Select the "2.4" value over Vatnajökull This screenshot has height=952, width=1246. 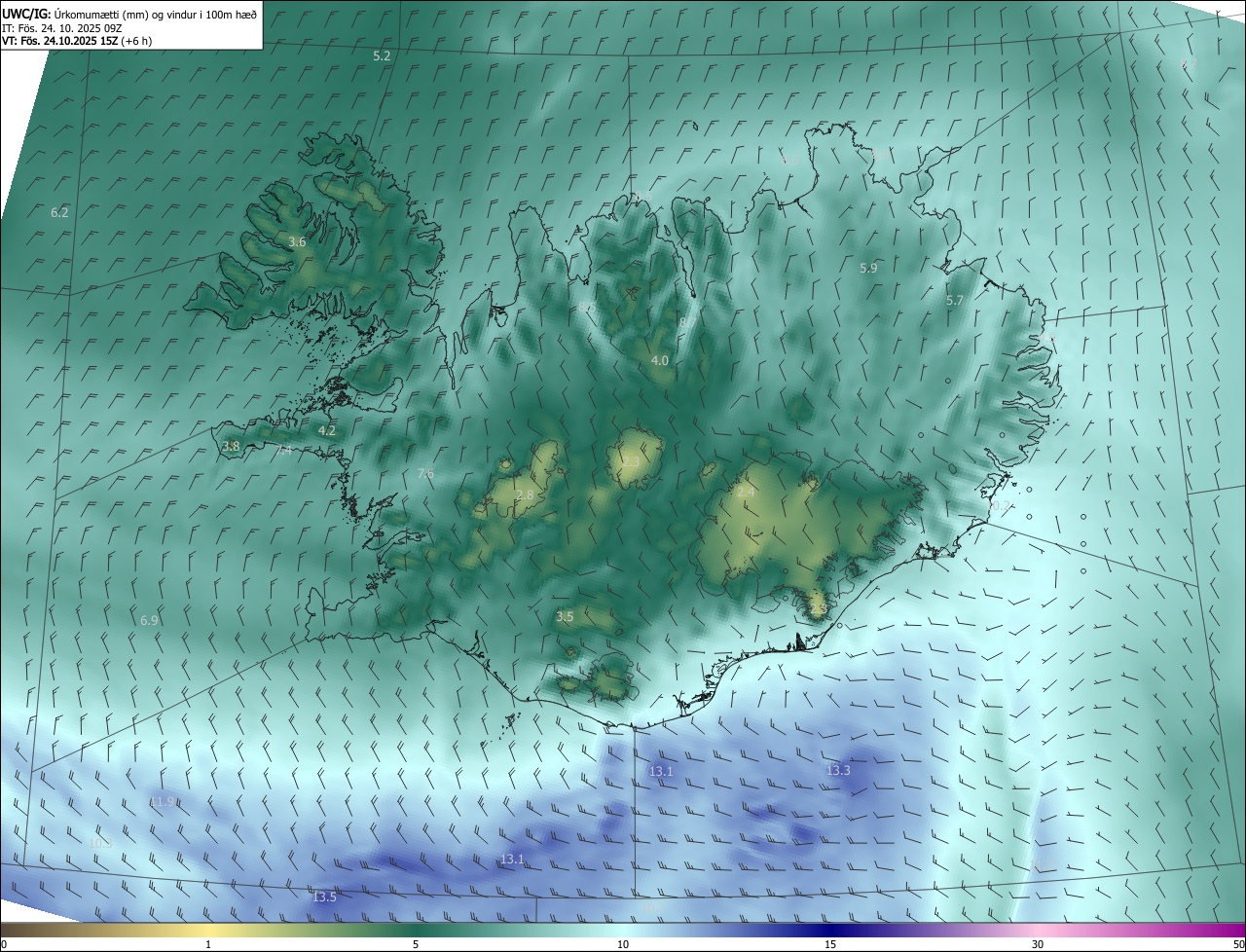746,493
